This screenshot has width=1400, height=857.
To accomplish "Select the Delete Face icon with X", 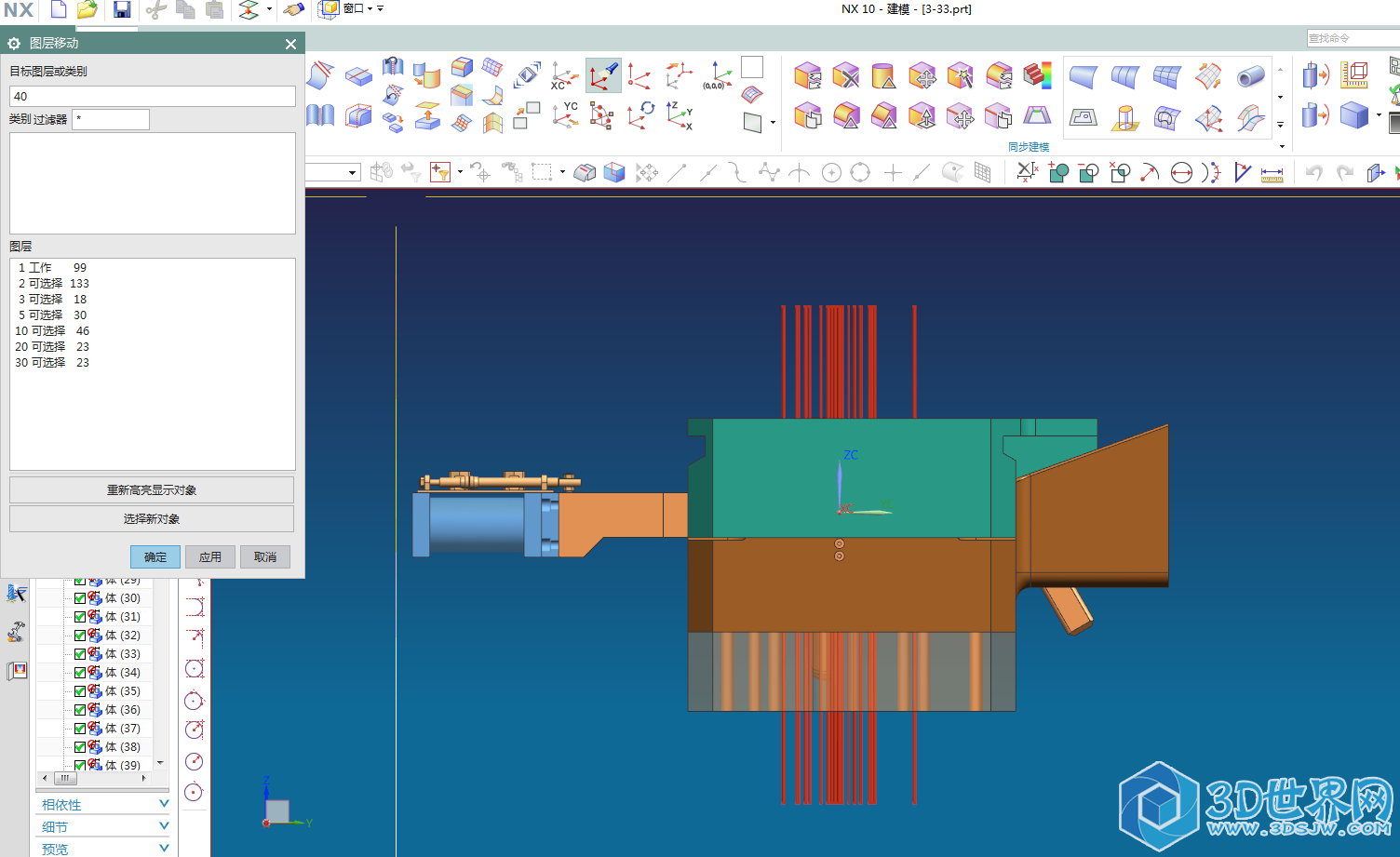I will (845, 75).
